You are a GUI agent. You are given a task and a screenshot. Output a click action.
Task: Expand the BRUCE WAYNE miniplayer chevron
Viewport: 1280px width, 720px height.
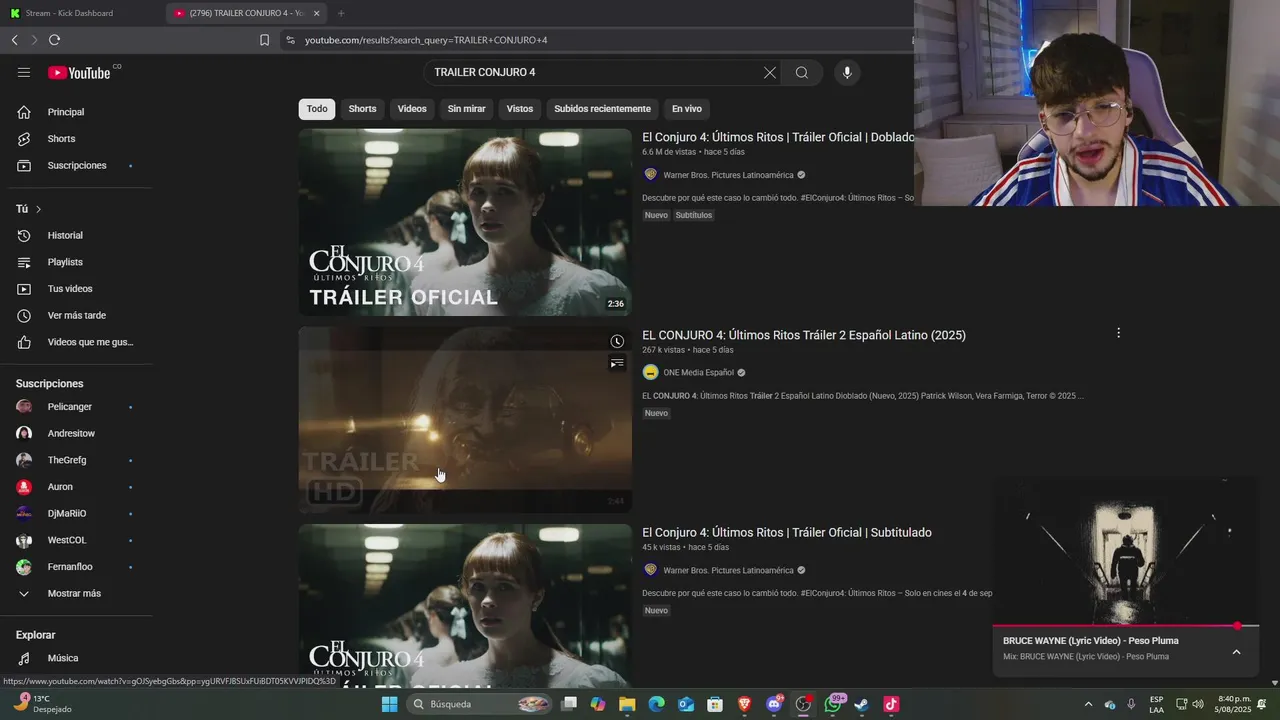(1236, 652)
